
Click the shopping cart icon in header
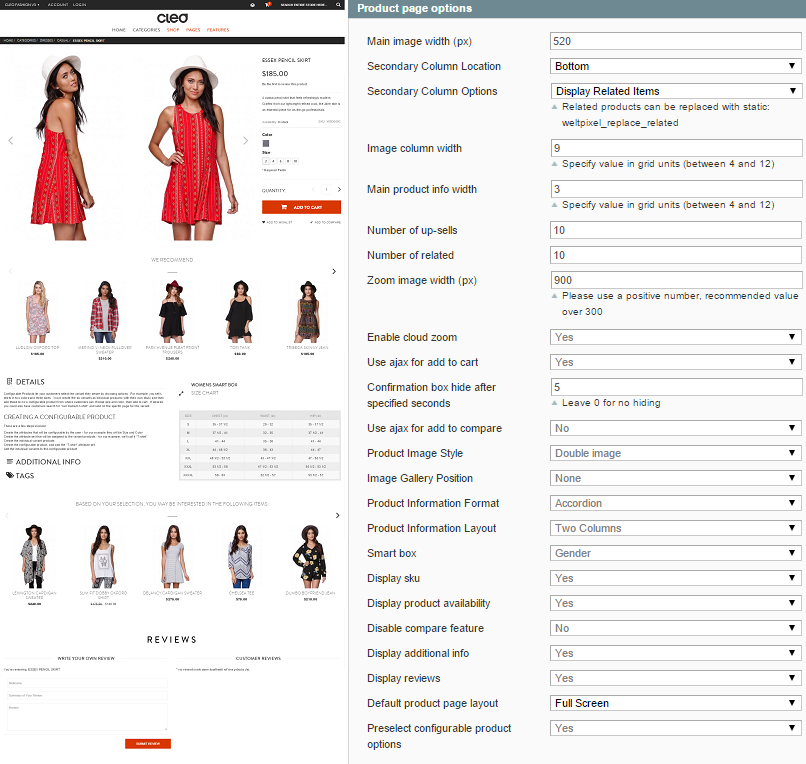[267, 5]
